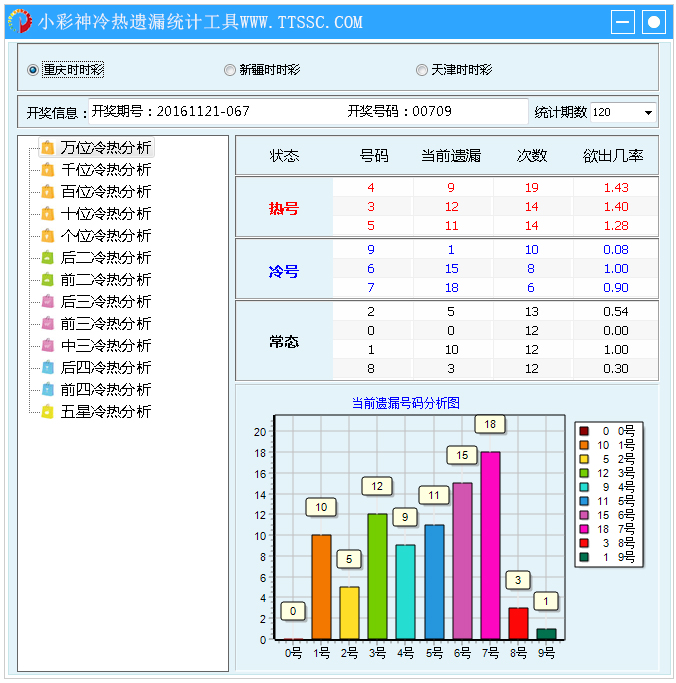The image size is (676, 683).
Task: Click the 中三冷热分析 pink bag icon
Action: (47, 346)
